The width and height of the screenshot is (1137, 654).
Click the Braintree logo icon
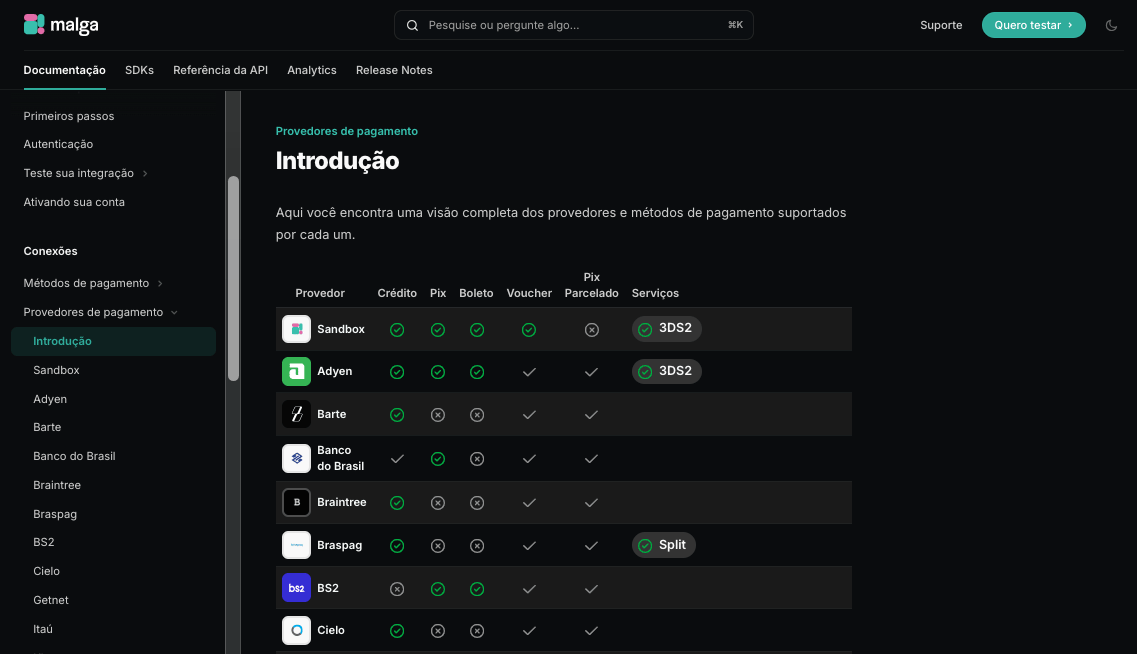tap(297, 502)
